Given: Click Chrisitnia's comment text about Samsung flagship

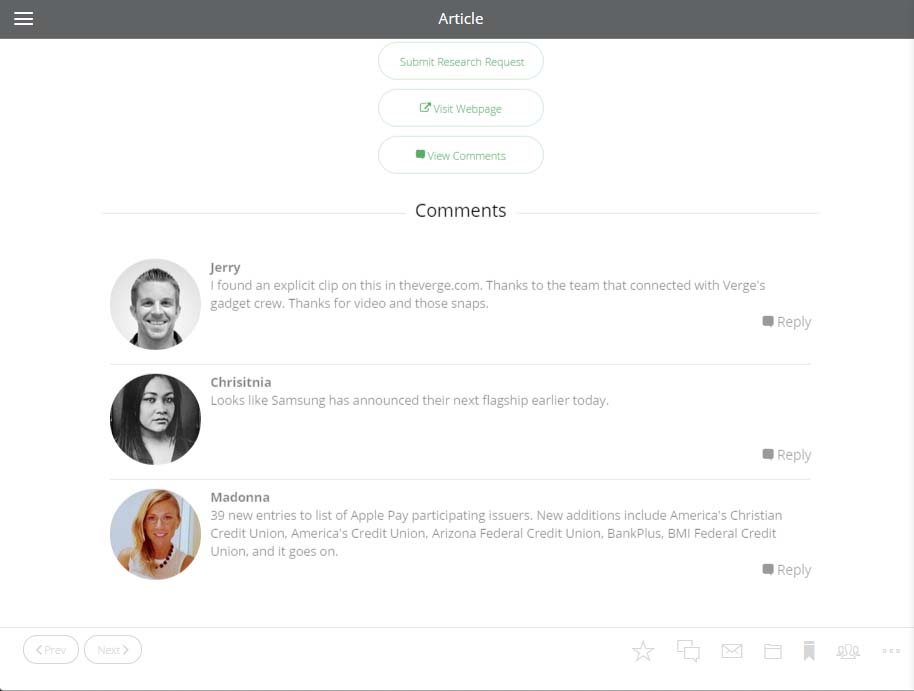Looking at the screenshot, I should (x=409, y=400).
